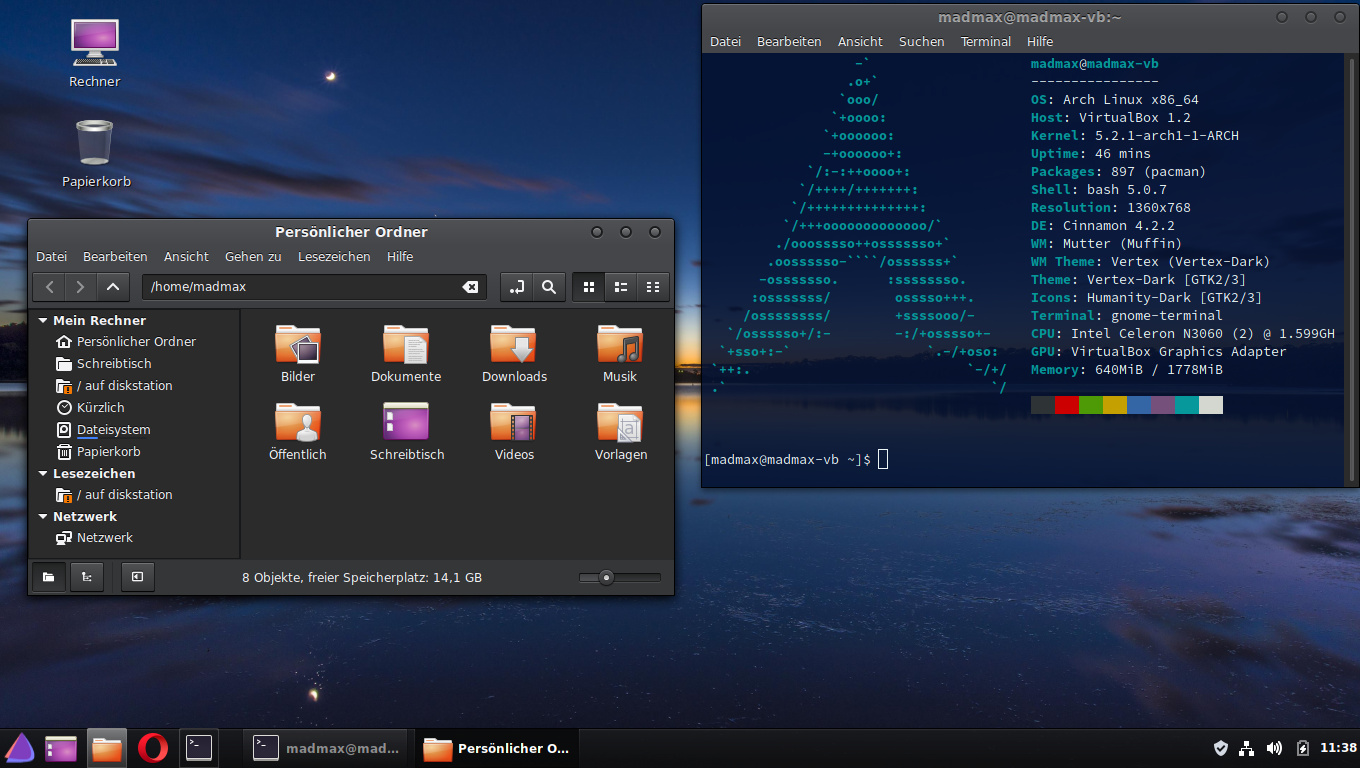Image resolution: width=1360 pixels, height=768 pixels.
Task: Click the volume icon in system tray
Action: (1274, 748)
